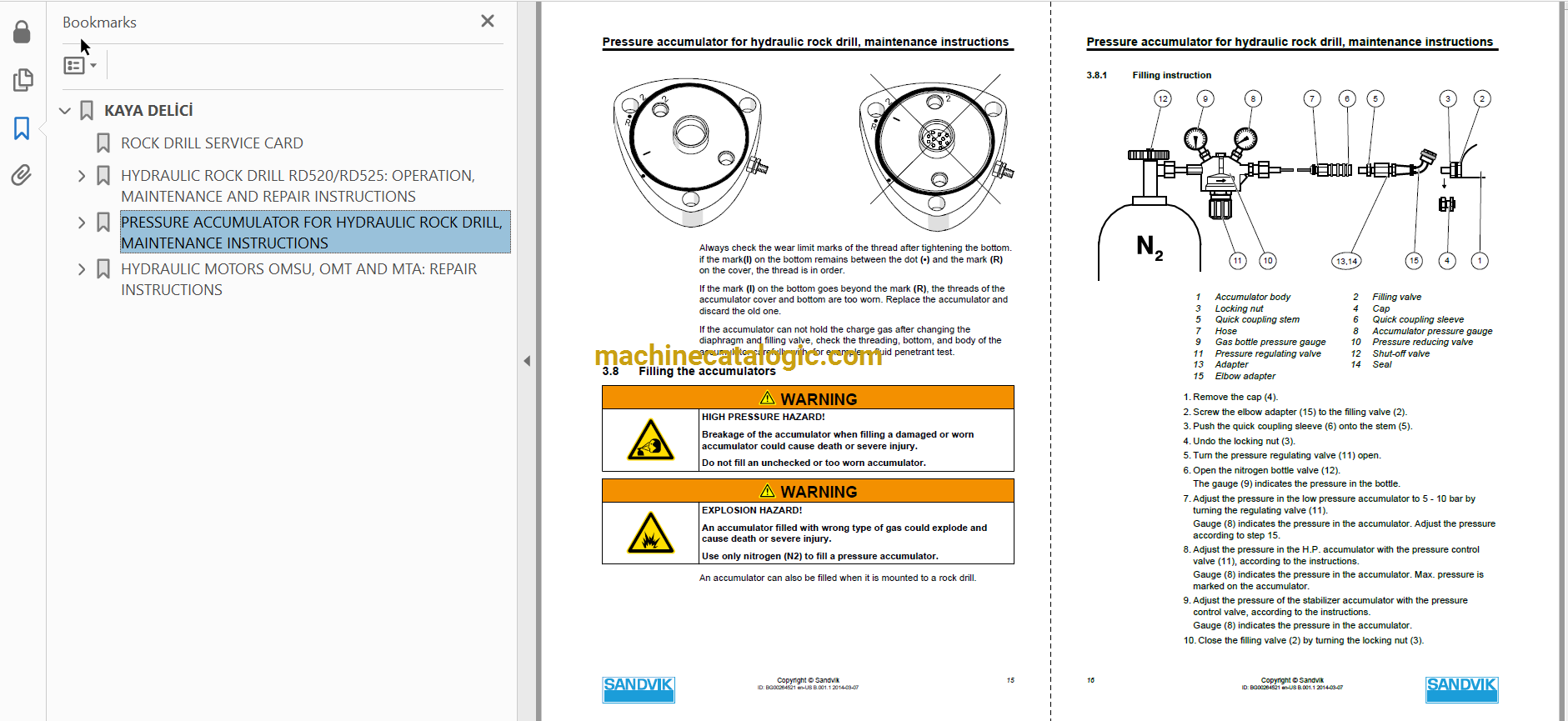Click step '10. Close the filling valve (2)'
This screenshot has height=721, width=1568.
[x=1304, y=640]
